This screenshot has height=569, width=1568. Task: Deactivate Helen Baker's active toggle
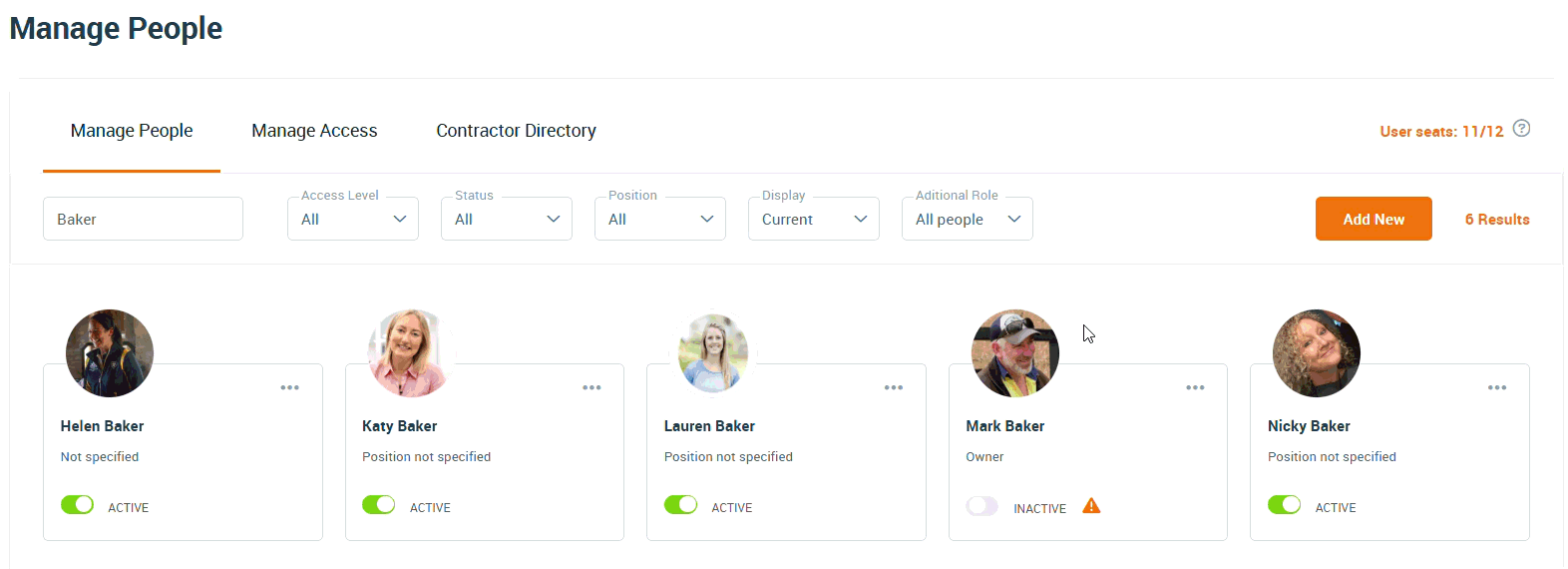78,505
